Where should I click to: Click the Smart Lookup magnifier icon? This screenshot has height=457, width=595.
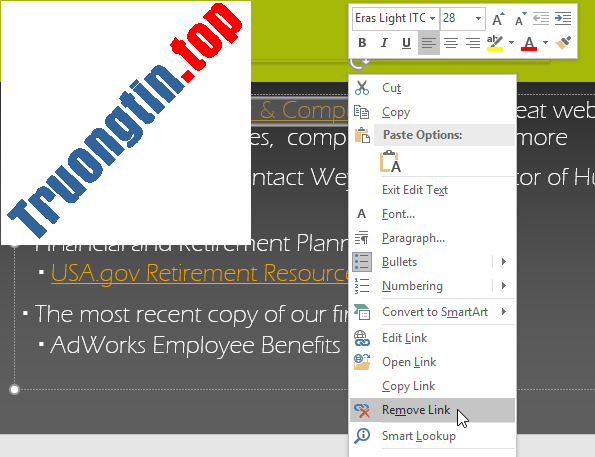coord(362,436)
